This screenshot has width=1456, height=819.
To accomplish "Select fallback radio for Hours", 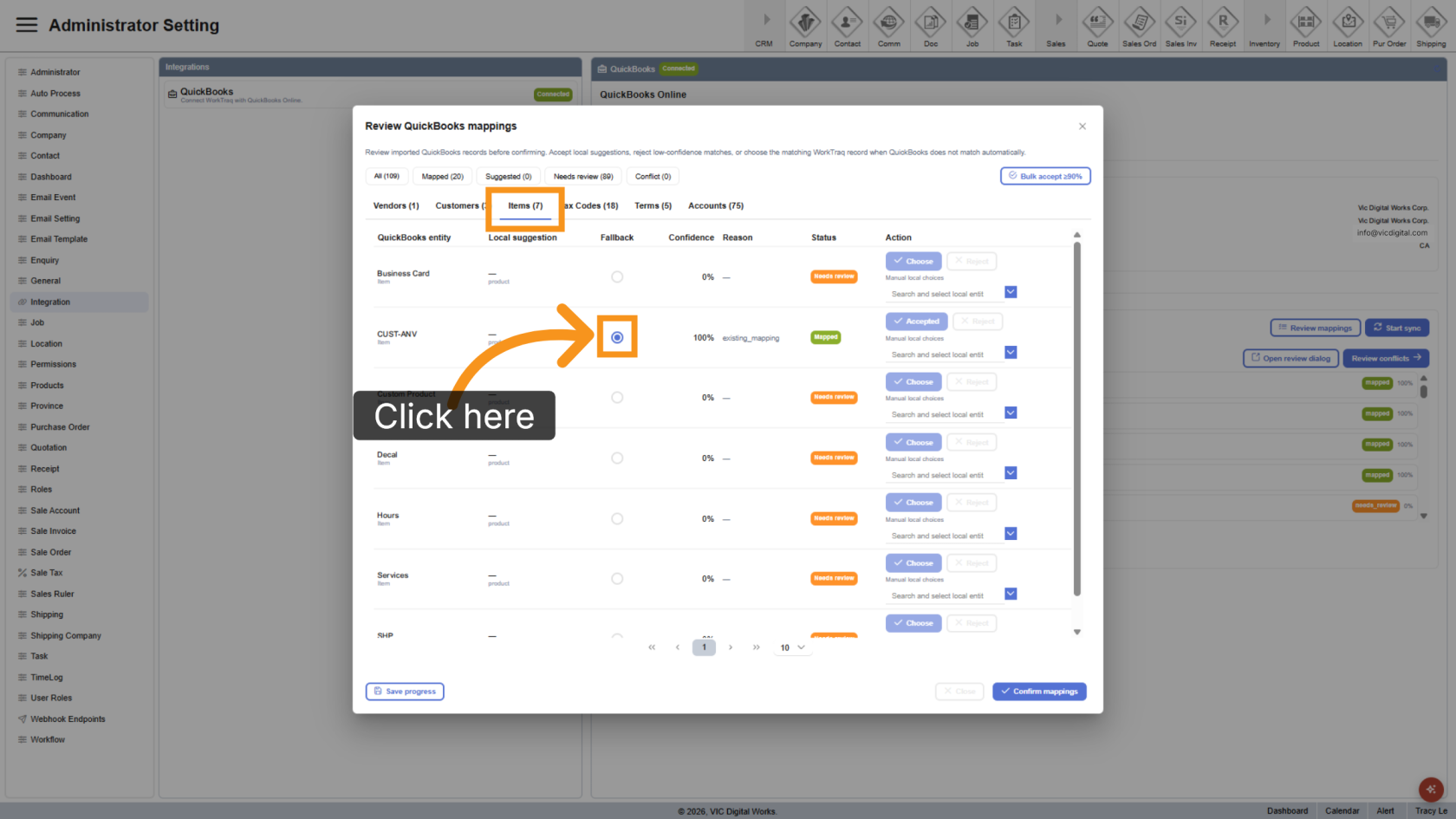I will click(x=617, y=519).
